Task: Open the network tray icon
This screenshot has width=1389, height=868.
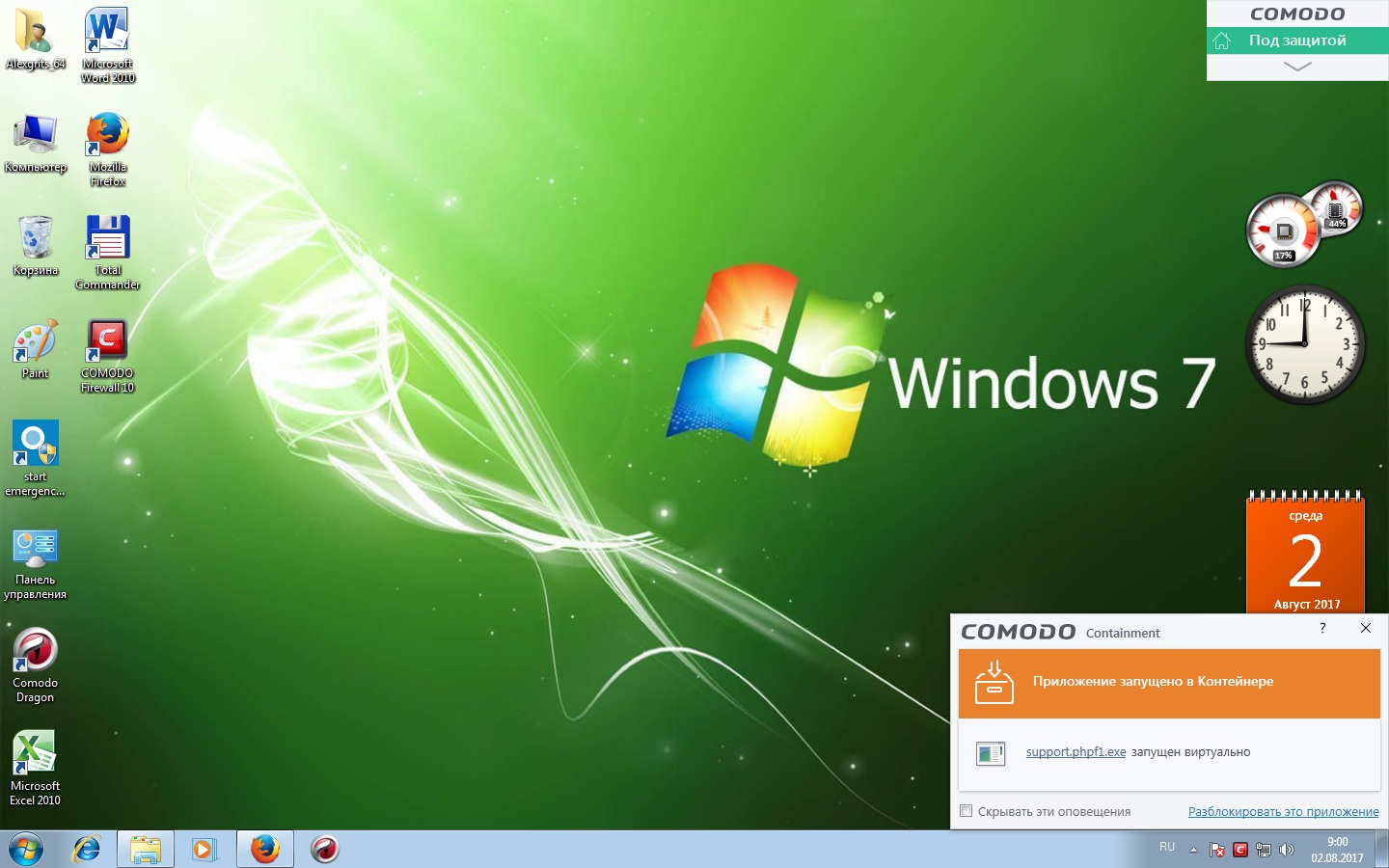Action: (x=1264, y=850)
